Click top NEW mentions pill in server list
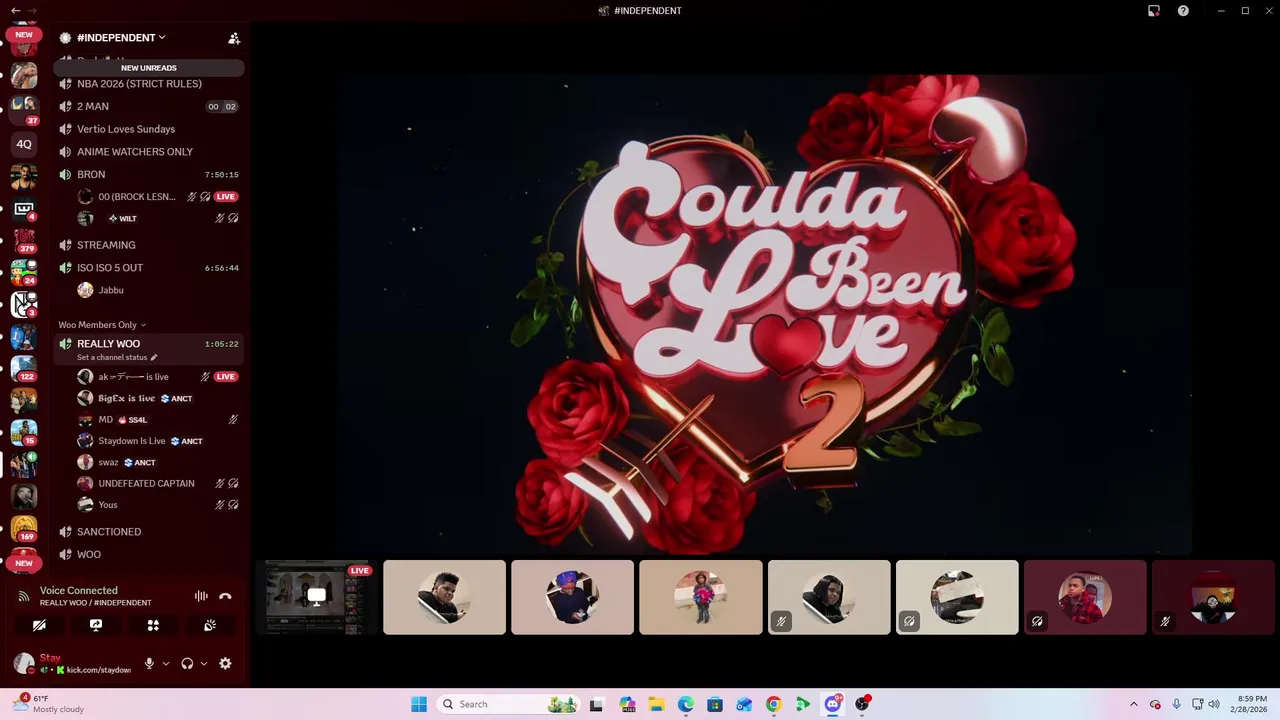The image size is (1280, 720). click(x=24, y=35)
